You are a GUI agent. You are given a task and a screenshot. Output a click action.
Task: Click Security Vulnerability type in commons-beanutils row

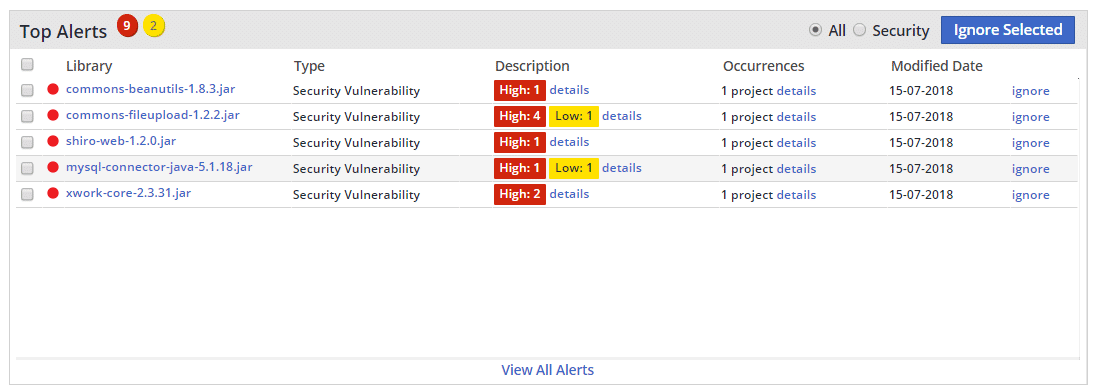point(356,91)
